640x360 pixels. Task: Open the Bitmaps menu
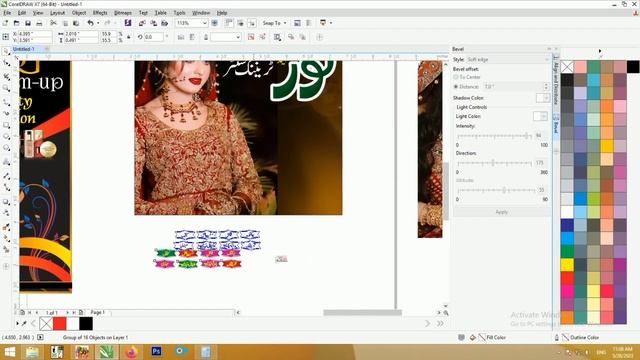(122, 13)
